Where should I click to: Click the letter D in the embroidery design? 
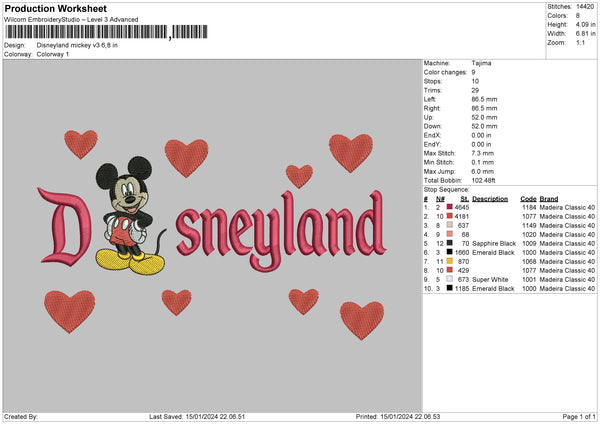click(65, 227)
